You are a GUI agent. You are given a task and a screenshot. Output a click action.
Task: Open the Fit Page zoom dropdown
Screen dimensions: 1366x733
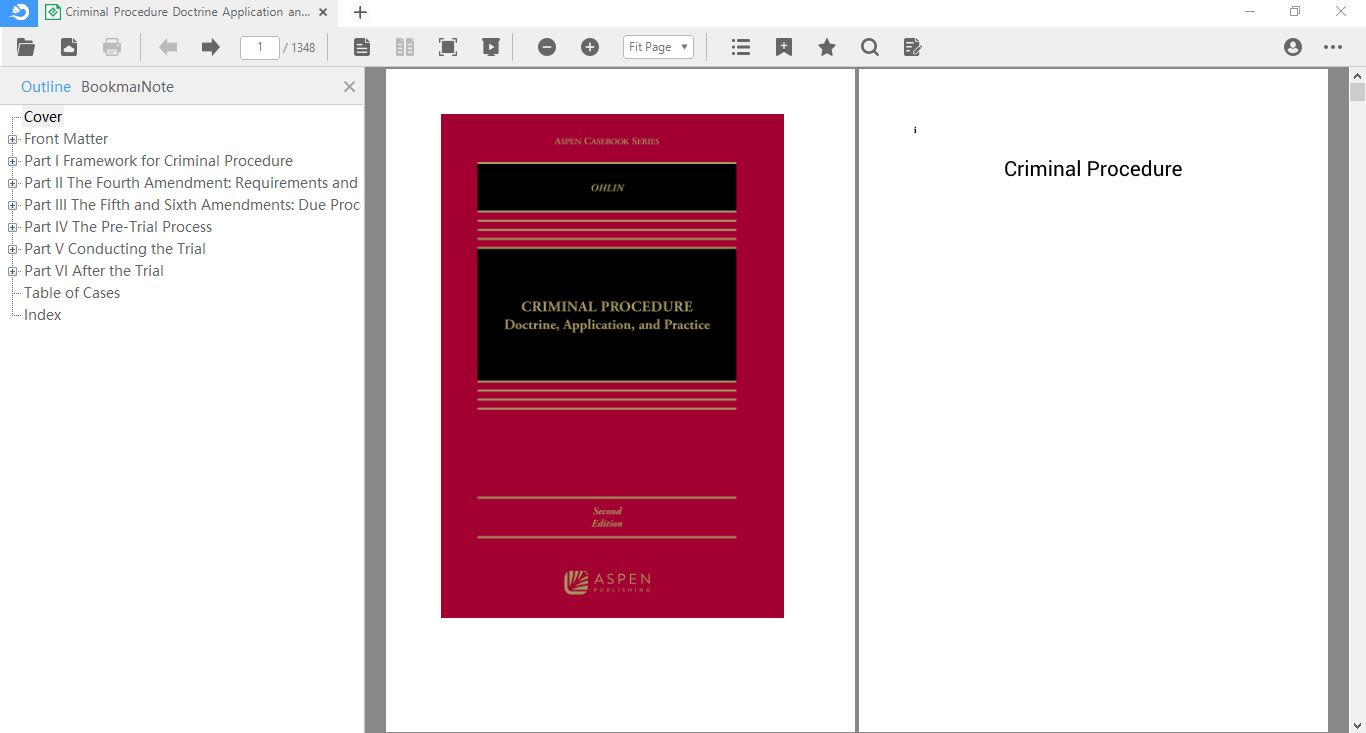point(658,47)
